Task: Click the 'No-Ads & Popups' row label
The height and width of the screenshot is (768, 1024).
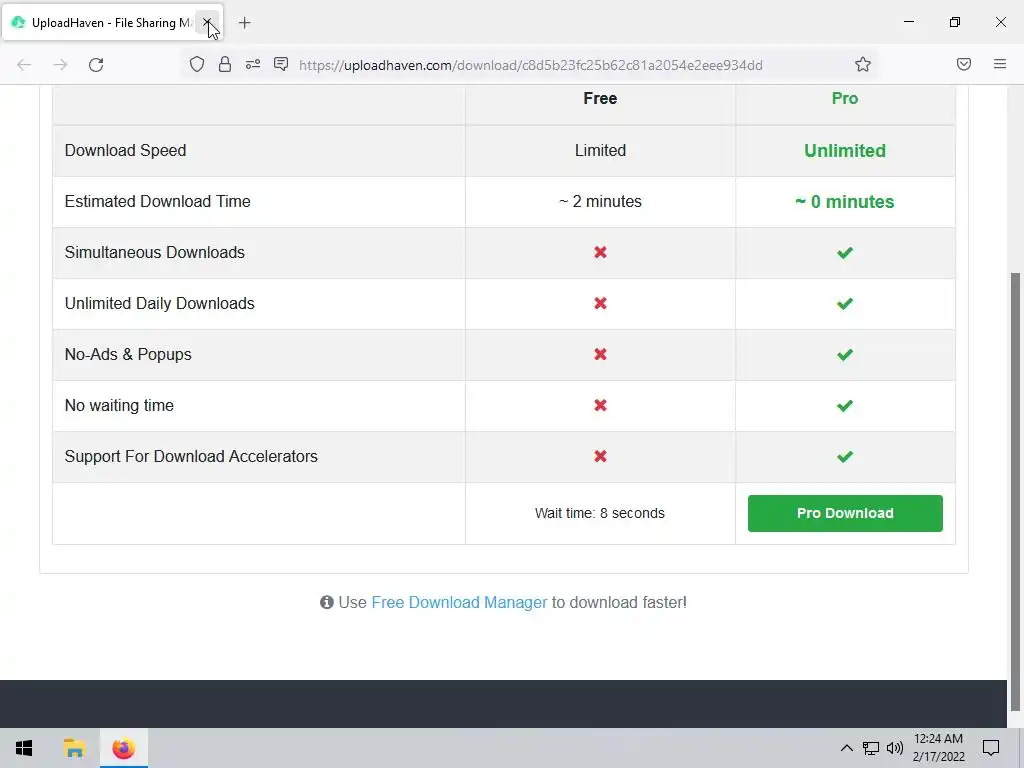Action: pos(128,354)
